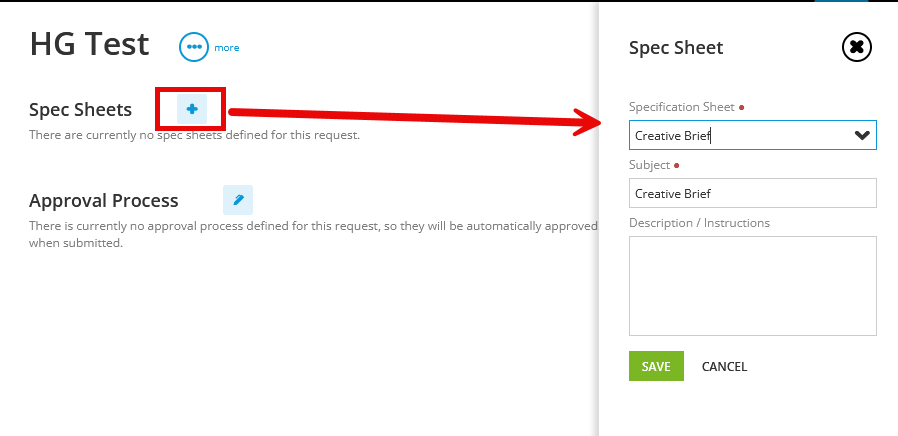Click the no approval process defined message
The height and width of the screenshot is (436, 898).
313,234
